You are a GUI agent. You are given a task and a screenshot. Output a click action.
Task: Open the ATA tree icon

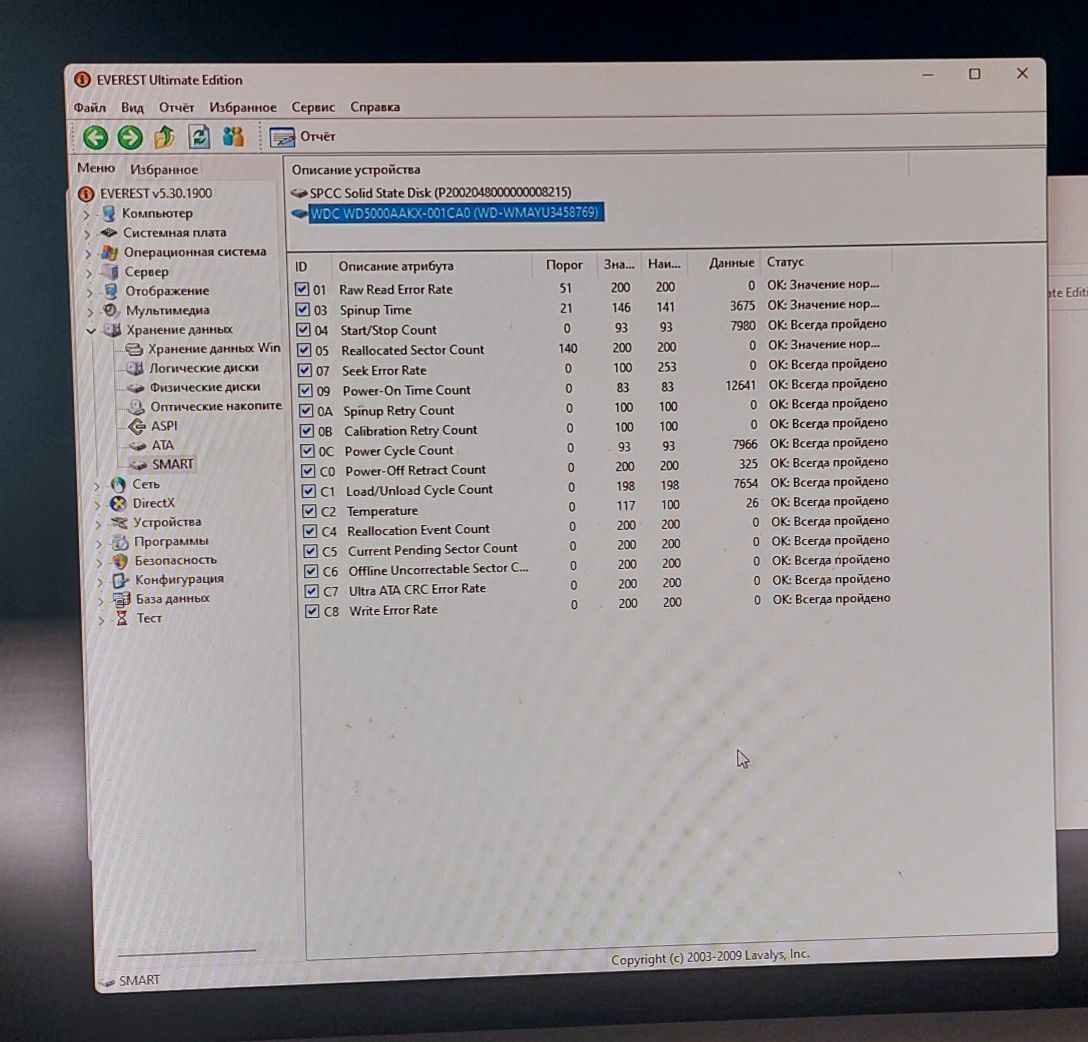(x=138, y=445)
